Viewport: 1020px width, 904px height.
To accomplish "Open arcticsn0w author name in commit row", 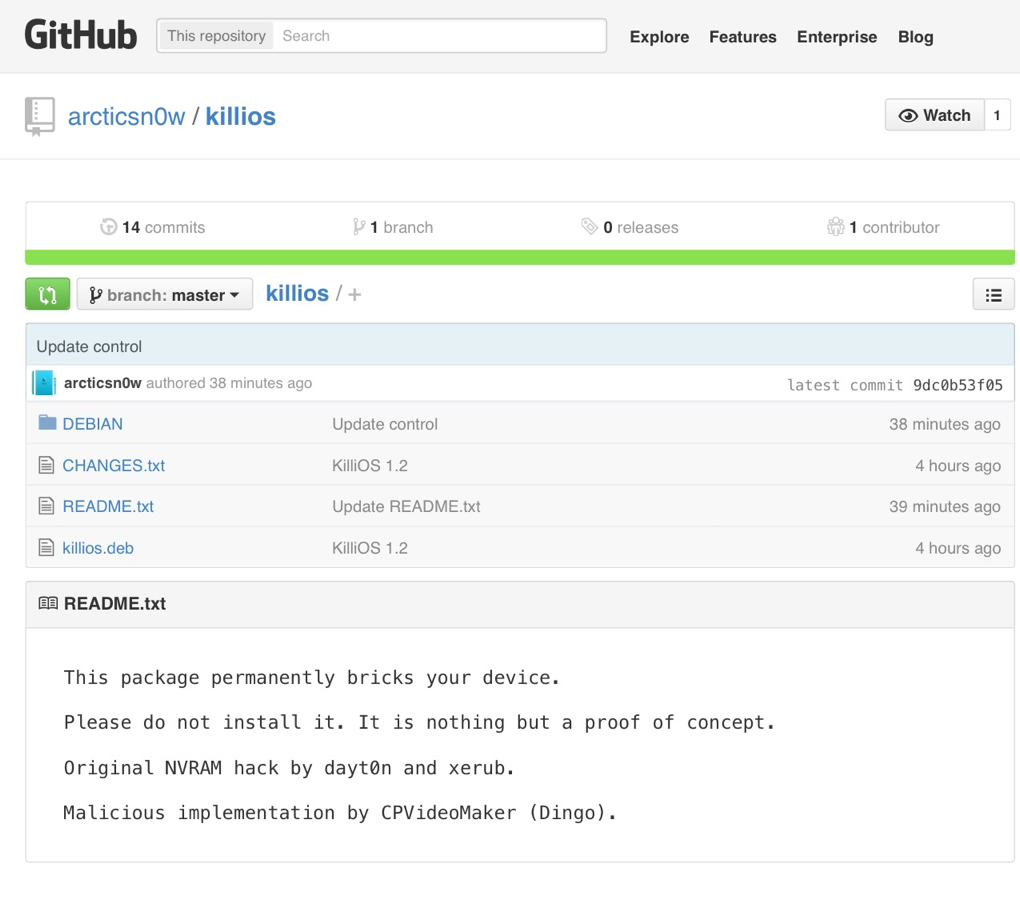I will (x=103, y=383).
